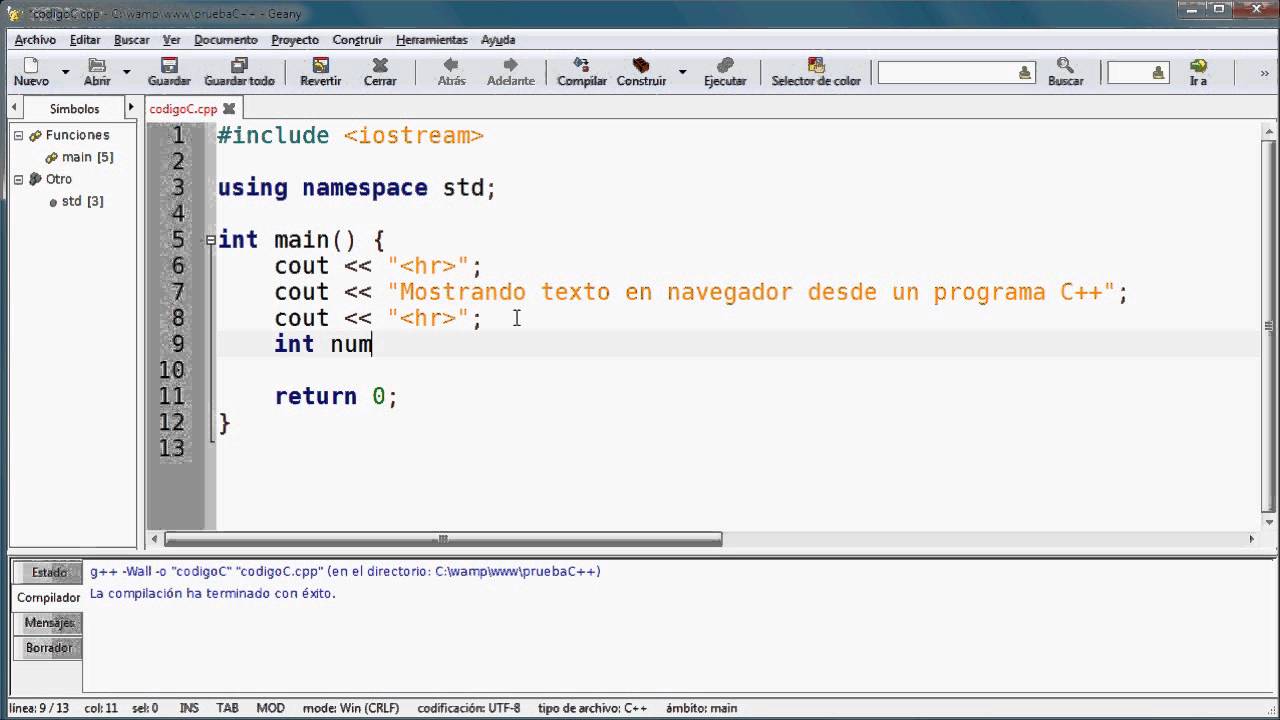Viewport: 1280px width, 720px height.
Task: Open the Herramientas menu
Action: pyautogui.click(x=431, y=40)
